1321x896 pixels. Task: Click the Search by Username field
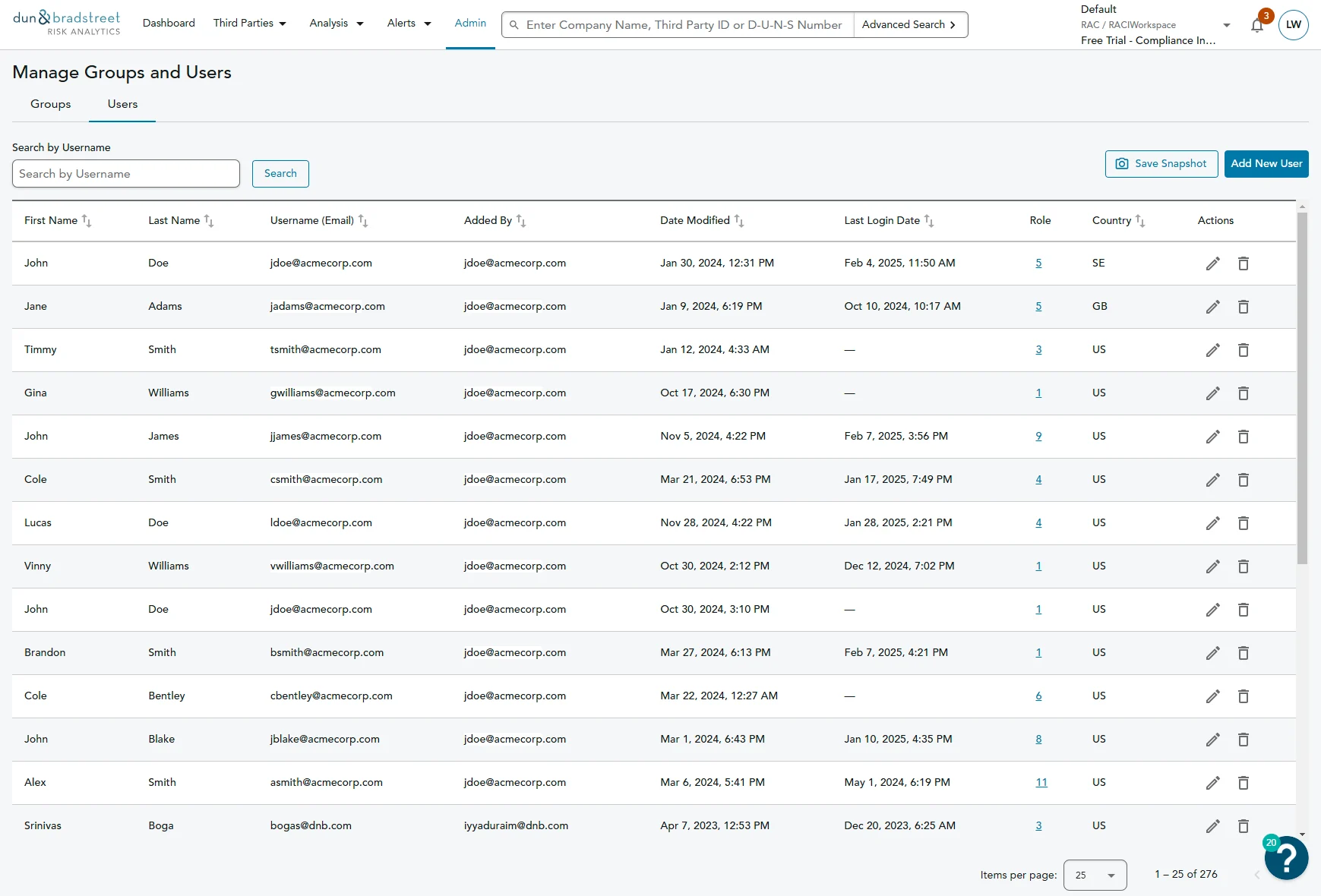point(126,174)
